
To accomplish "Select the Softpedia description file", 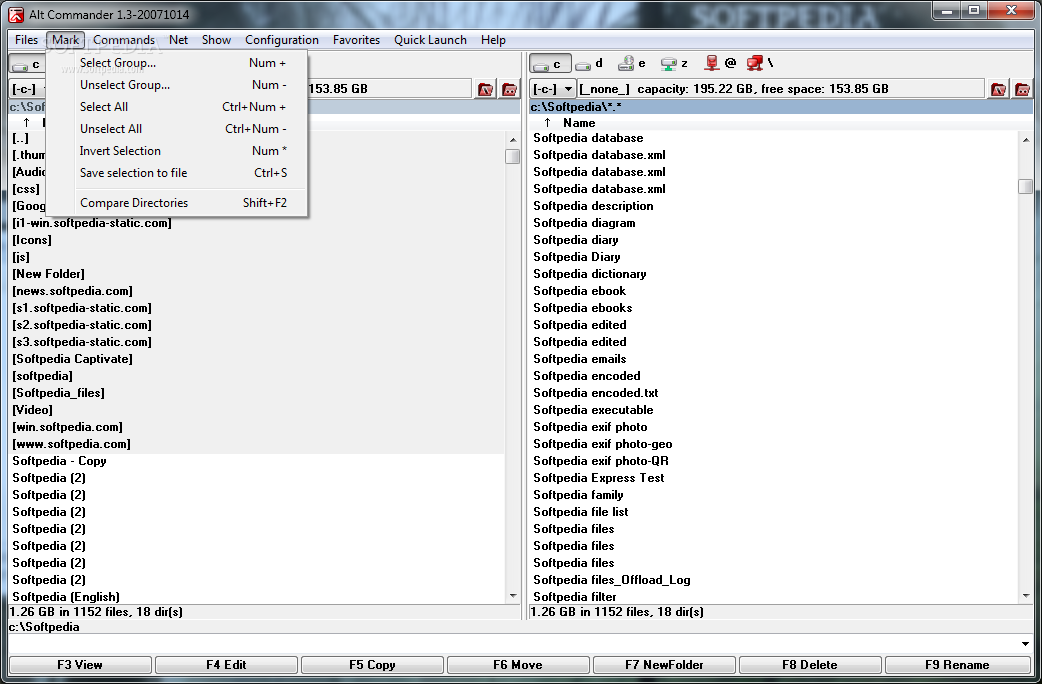I will (593, 206).
